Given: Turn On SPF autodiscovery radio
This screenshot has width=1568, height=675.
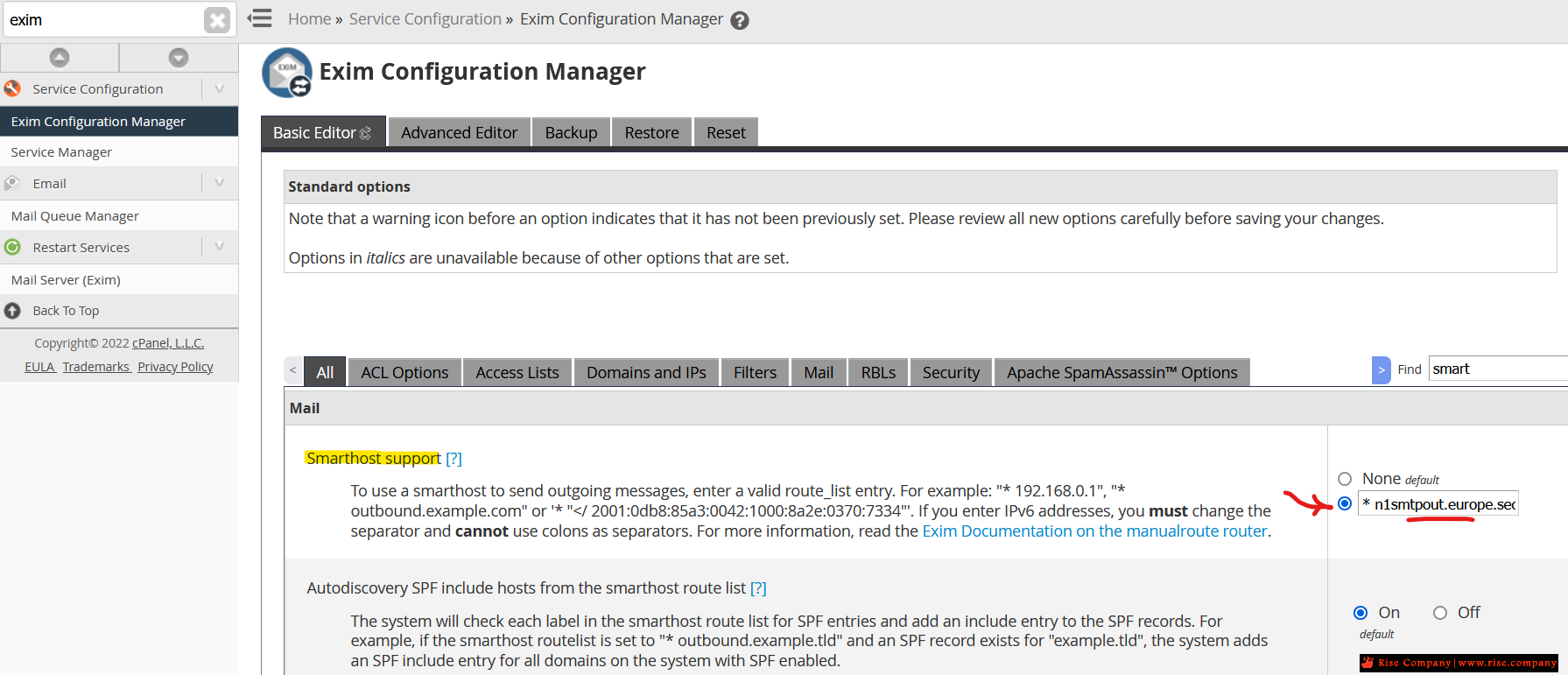Looking at the screenshot, I should coord(1361,613).
